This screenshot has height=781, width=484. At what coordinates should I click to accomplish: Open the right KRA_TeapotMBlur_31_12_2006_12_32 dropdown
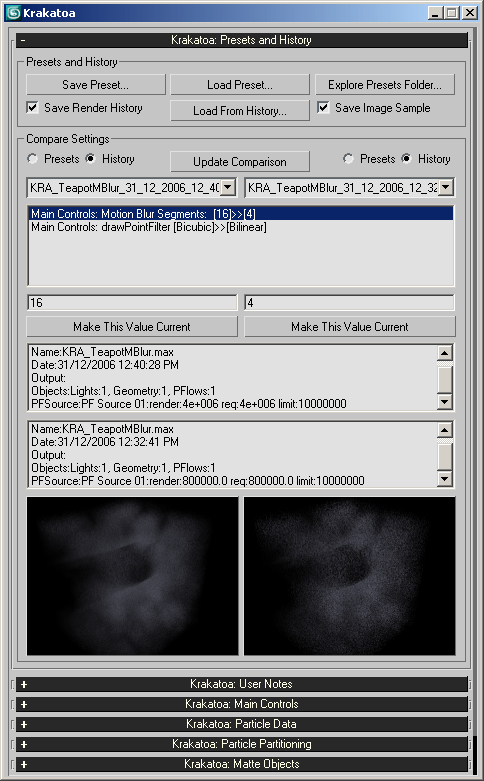(x=446, y=188)
